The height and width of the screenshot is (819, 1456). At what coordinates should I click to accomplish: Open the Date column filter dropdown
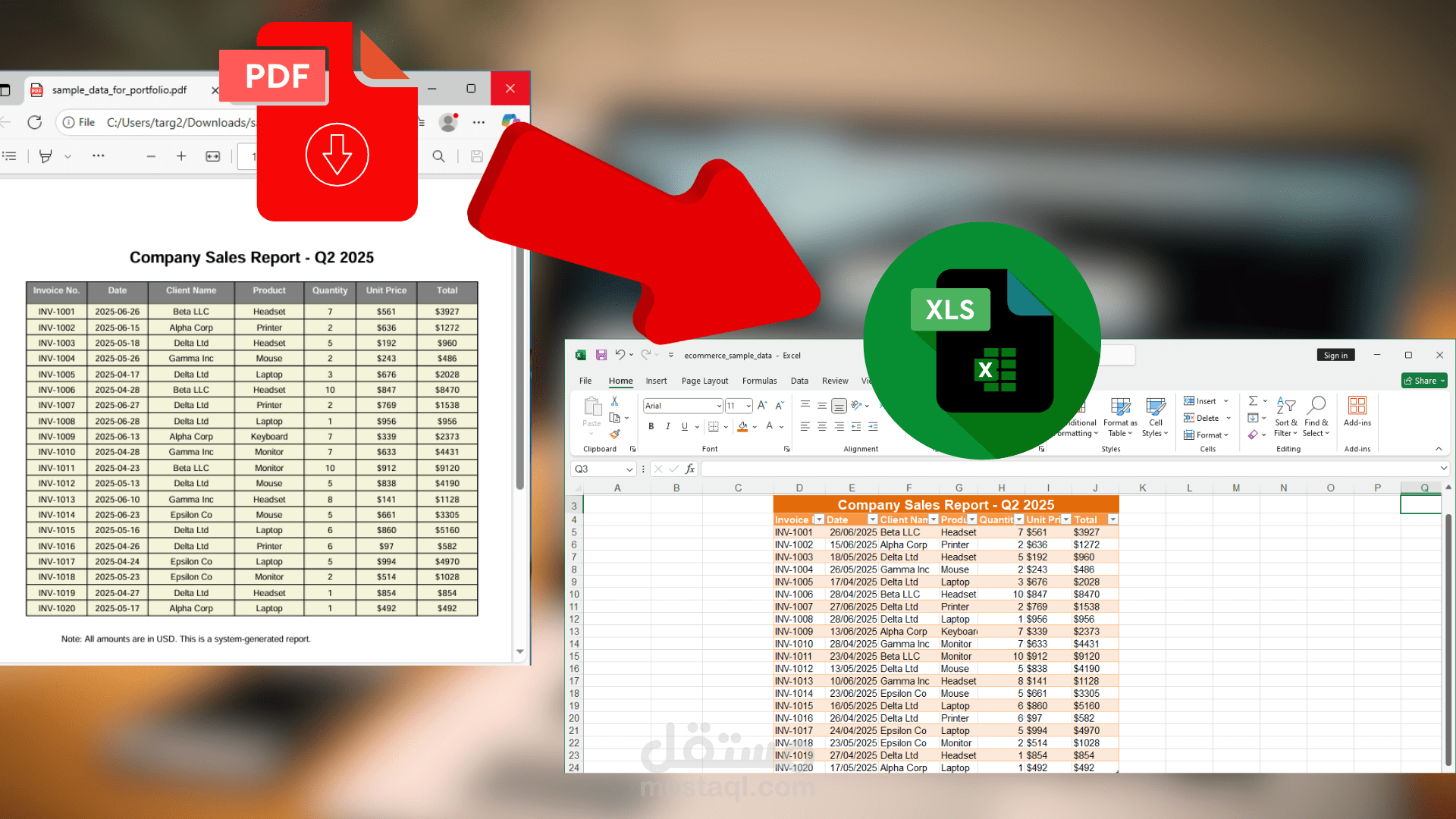pos(872,519)
